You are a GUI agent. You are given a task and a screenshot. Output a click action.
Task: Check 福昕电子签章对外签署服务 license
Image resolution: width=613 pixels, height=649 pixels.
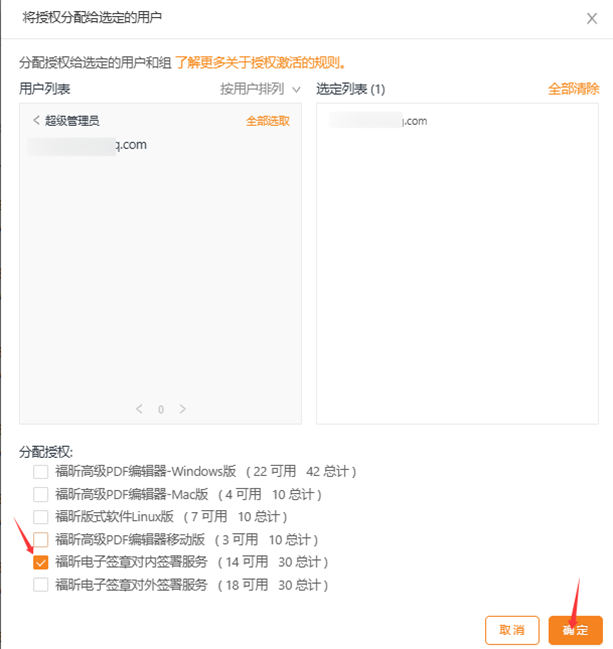pos(41,585)
